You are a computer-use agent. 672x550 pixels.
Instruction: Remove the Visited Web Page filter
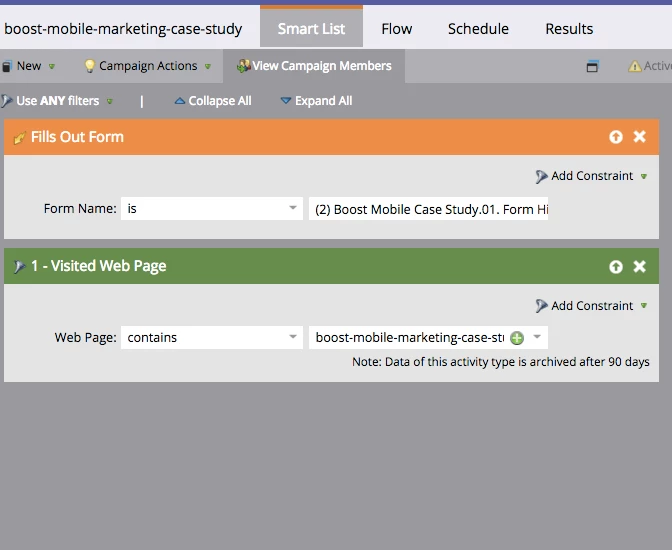coord(639,267)
